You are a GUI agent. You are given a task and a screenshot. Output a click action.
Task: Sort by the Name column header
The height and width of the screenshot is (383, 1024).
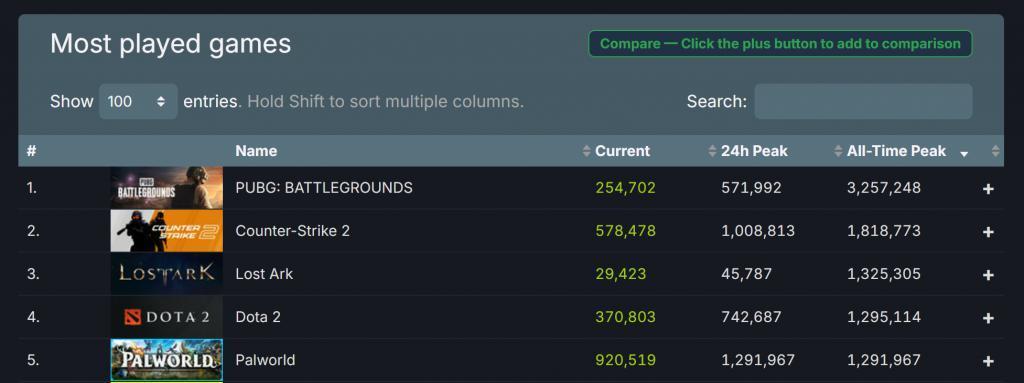pos(256,151)
